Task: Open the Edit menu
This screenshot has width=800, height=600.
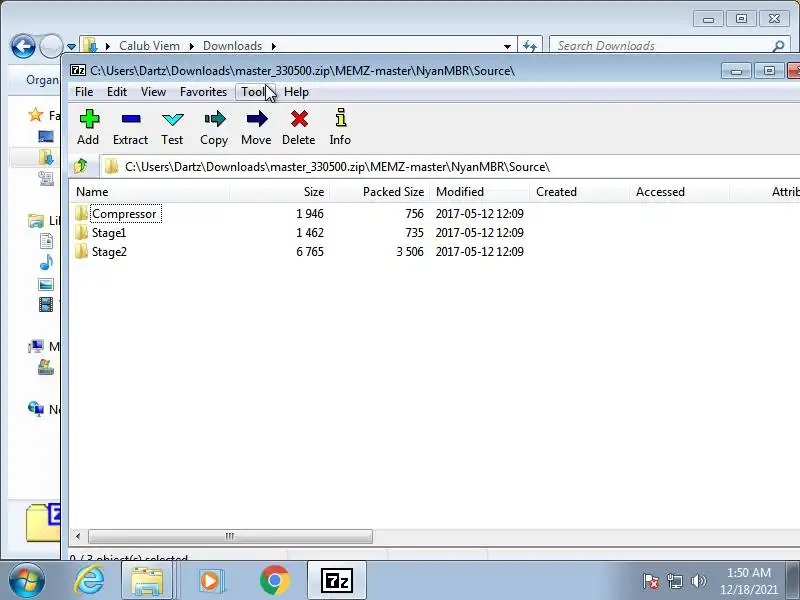Action: pos(117,92)
